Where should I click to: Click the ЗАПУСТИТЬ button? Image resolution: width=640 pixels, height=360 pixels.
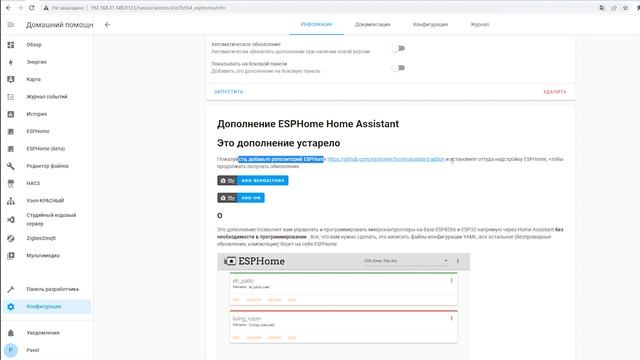[229, 92]
